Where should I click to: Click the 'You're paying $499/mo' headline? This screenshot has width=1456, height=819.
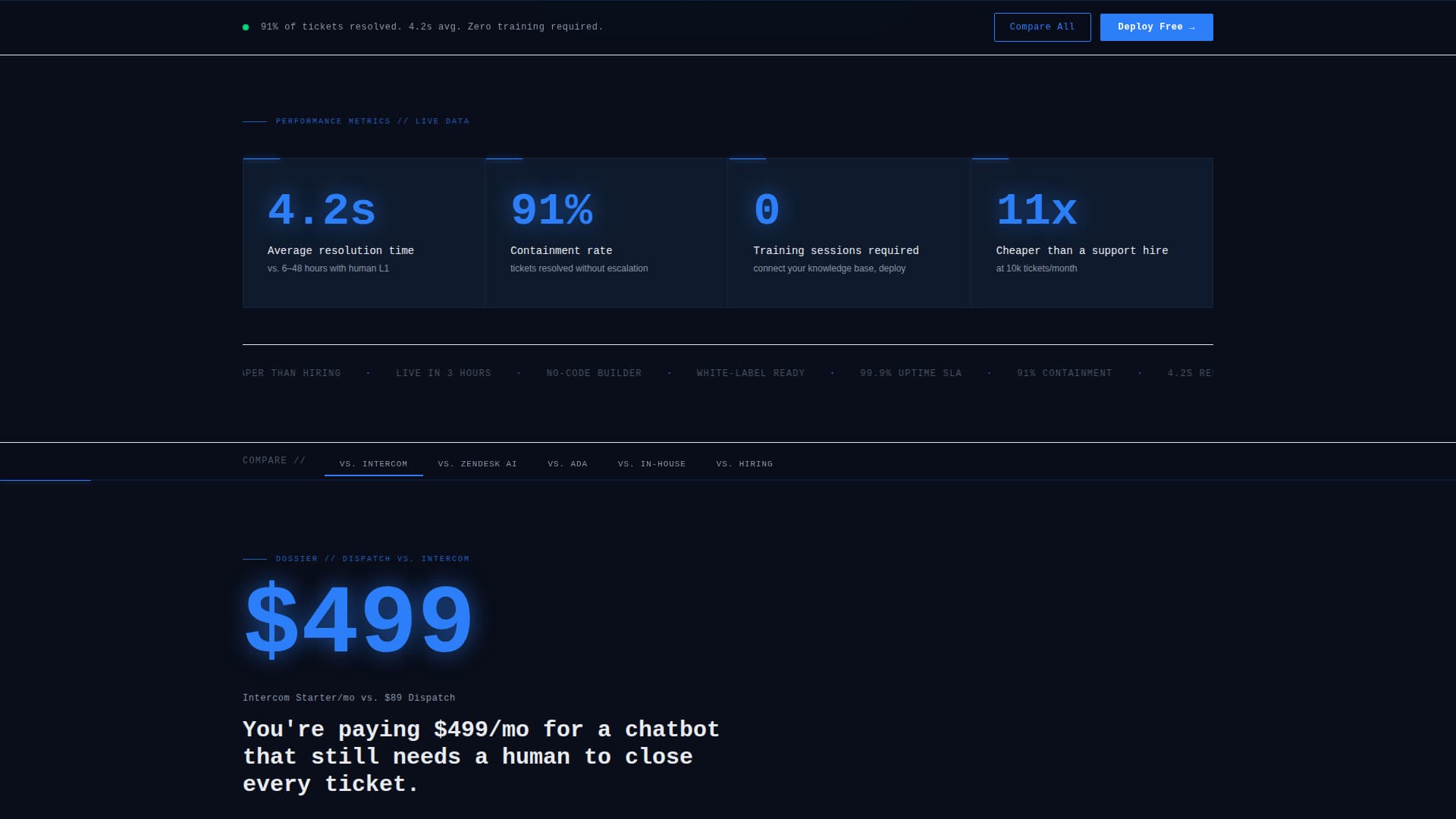point(481,756)
